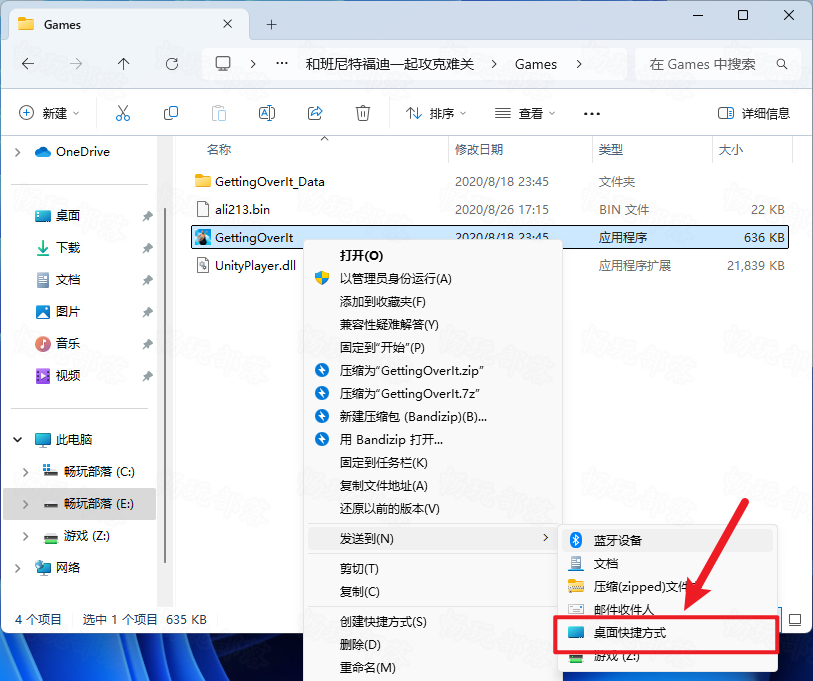The height and width of the screenshot is (681, 813).
Task: Go back with the left arrow
Action: (28, 64)
